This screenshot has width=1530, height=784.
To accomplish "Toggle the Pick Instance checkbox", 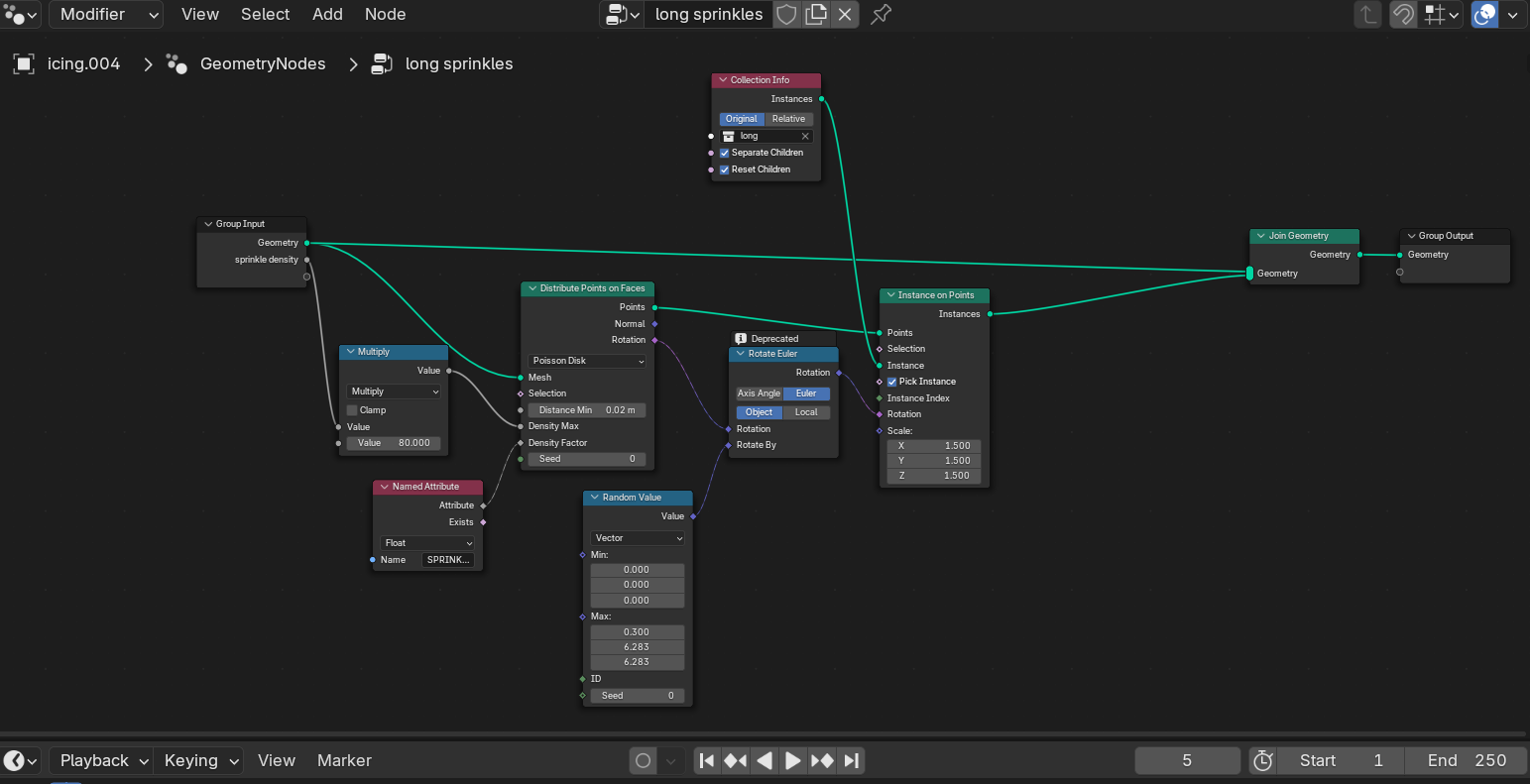I will click(x=892, y=382).
